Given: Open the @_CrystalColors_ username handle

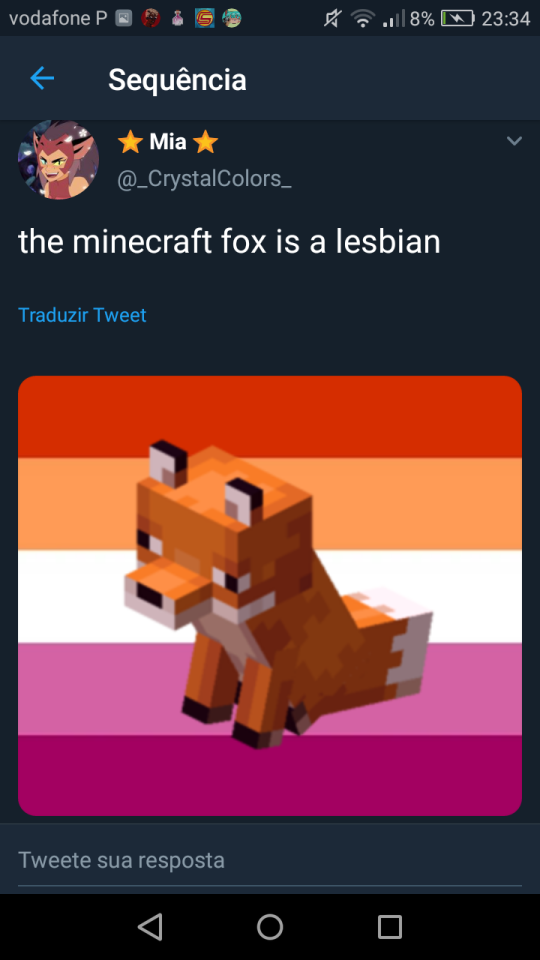Looking at the screenshot, I should [204, 179].
